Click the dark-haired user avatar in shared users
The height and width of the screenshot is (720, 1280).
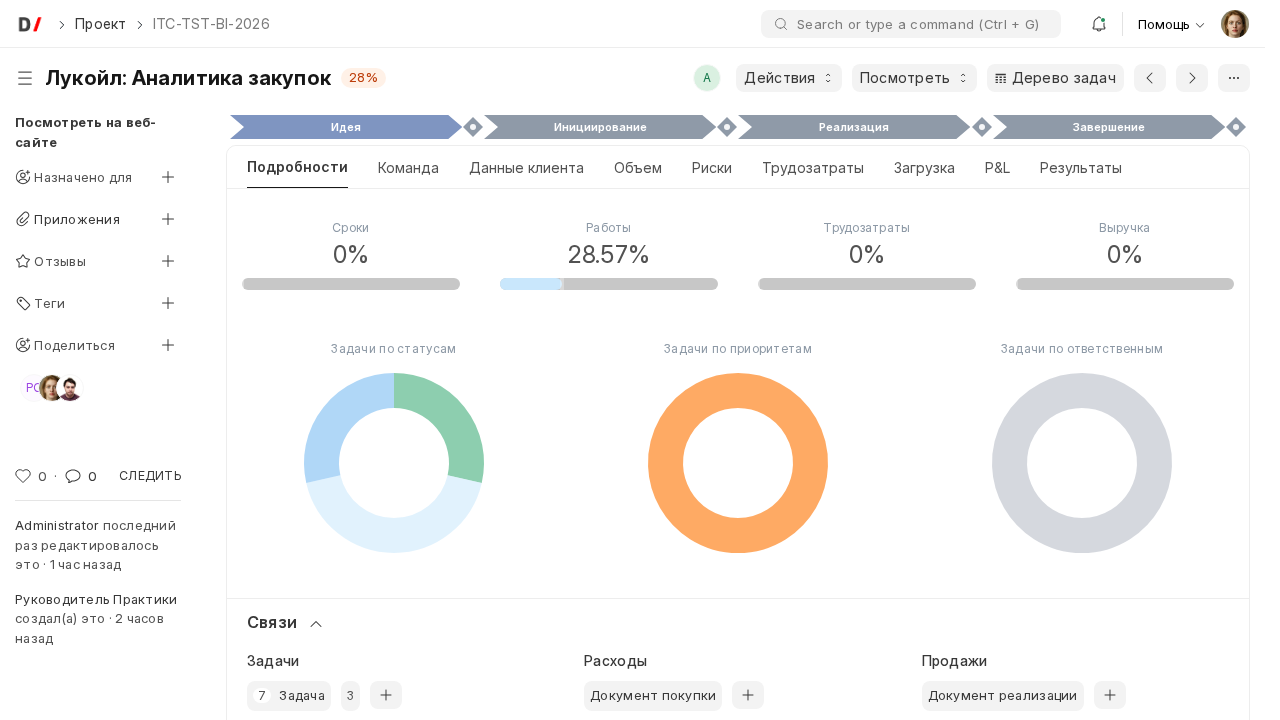pyautogui.click(x=69, y=388)
